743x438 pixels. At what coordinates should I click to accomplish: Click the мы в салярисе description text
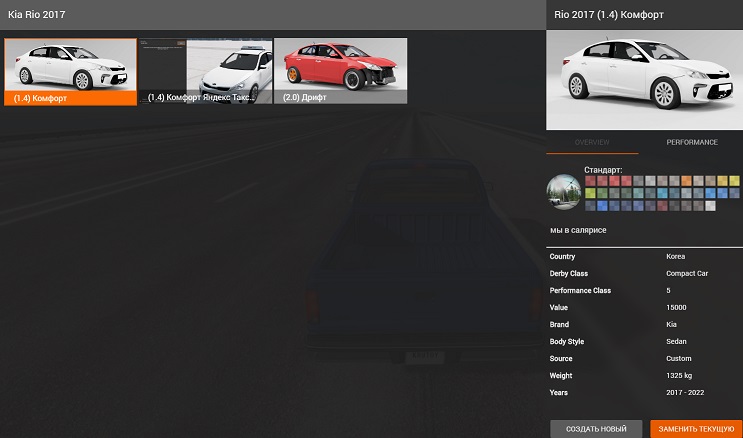pyautogui.click(x=578, y=230)
